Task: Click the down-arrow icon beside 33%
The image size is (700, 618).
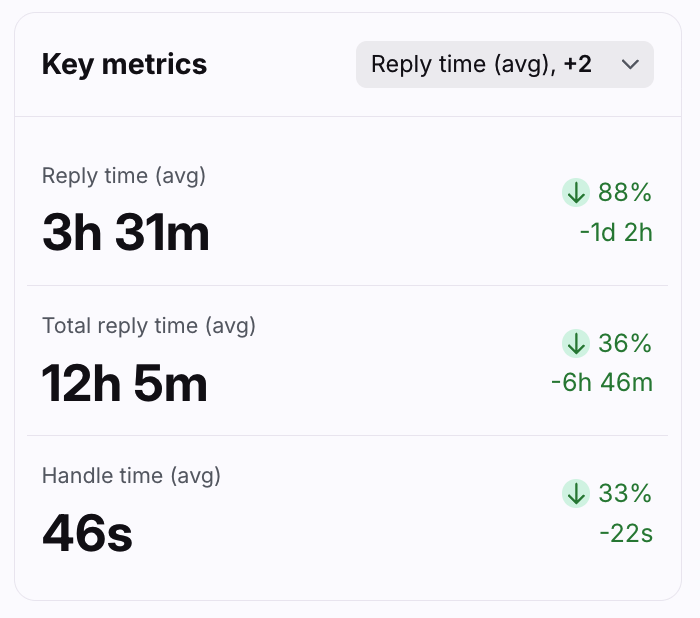Action: tap(575, 493)
